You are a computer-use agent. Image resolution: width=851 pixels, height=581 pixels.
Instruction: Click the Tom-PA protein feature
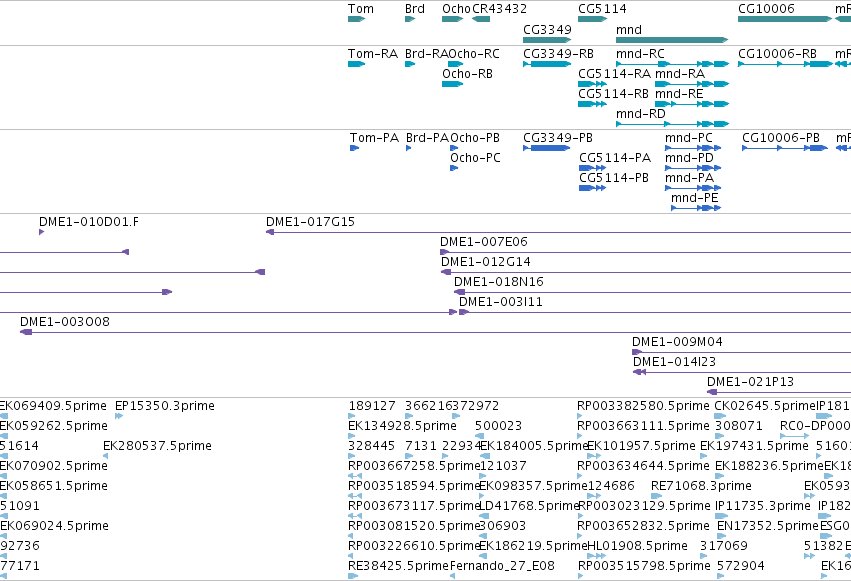coord(354,148)
